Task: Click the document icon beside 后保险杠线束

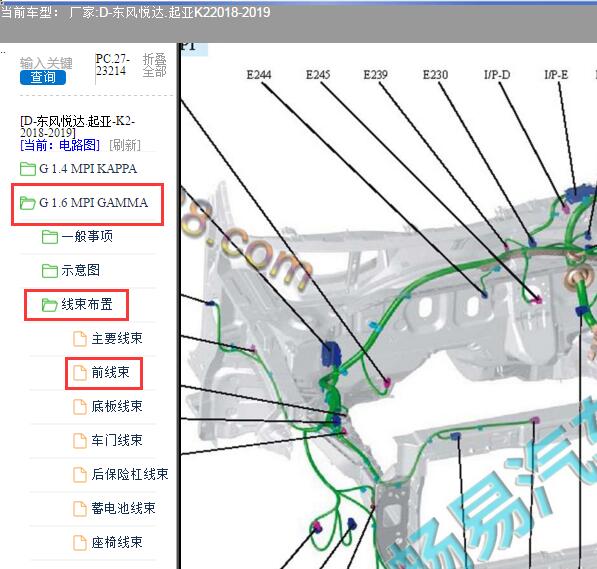Action: 80,475
